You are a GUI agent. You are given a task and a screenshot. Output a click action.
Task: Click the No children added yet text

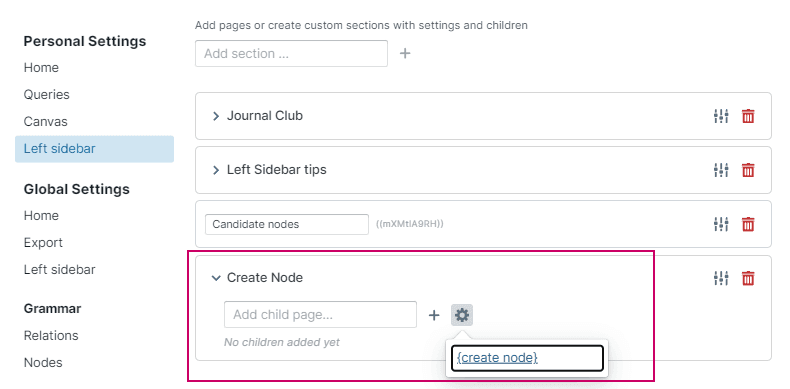point(282,343)
